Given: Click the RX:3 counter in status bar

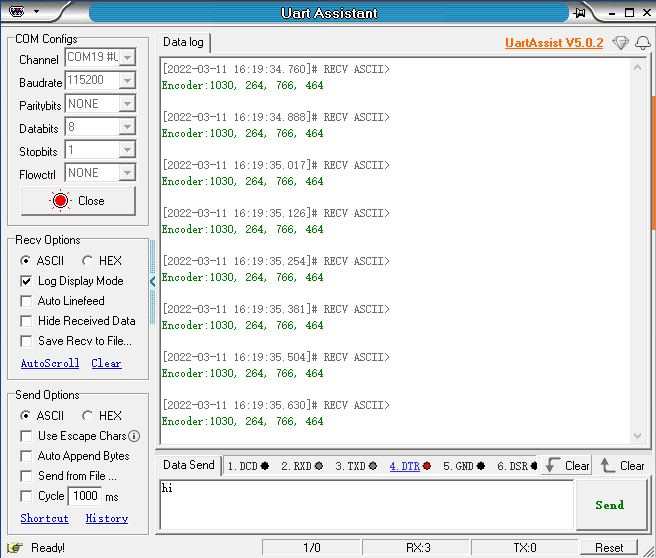Looking at the screenshot, I should tap(417, 548).
